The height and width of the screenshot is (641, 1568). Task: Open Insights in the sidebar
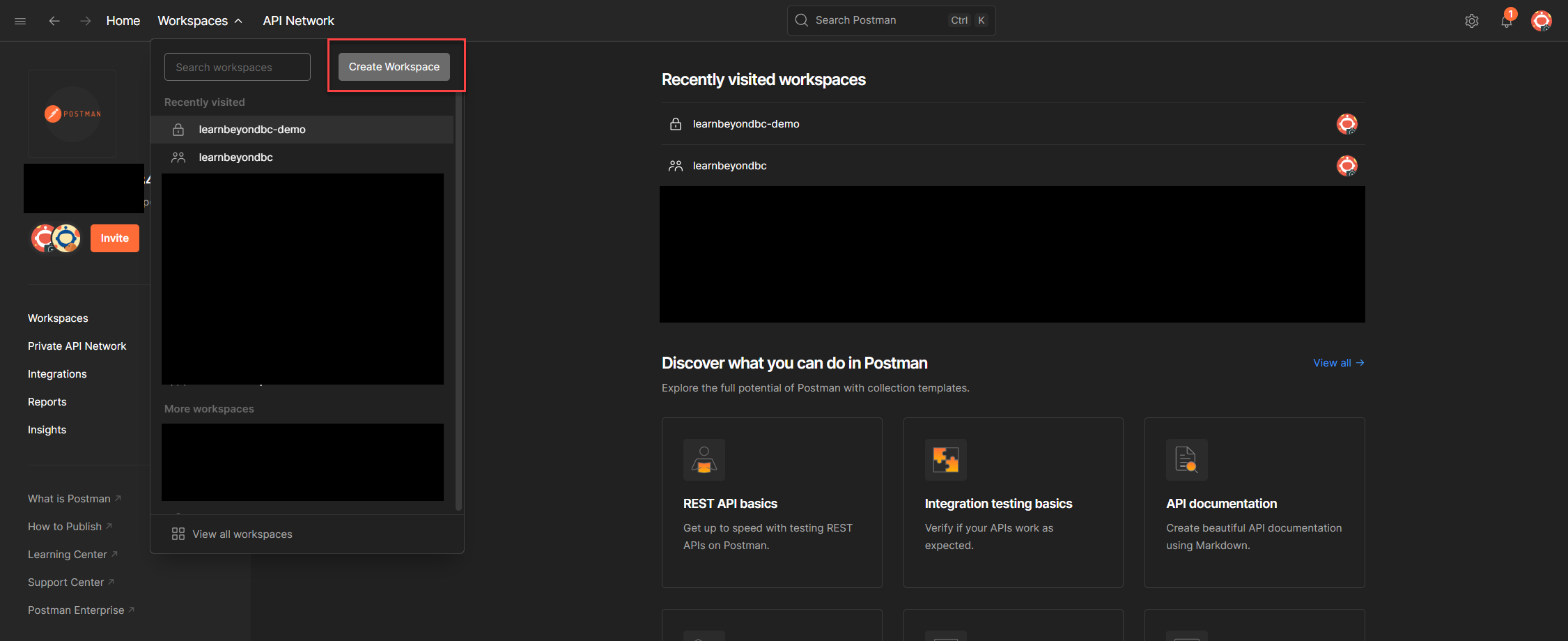47,430
